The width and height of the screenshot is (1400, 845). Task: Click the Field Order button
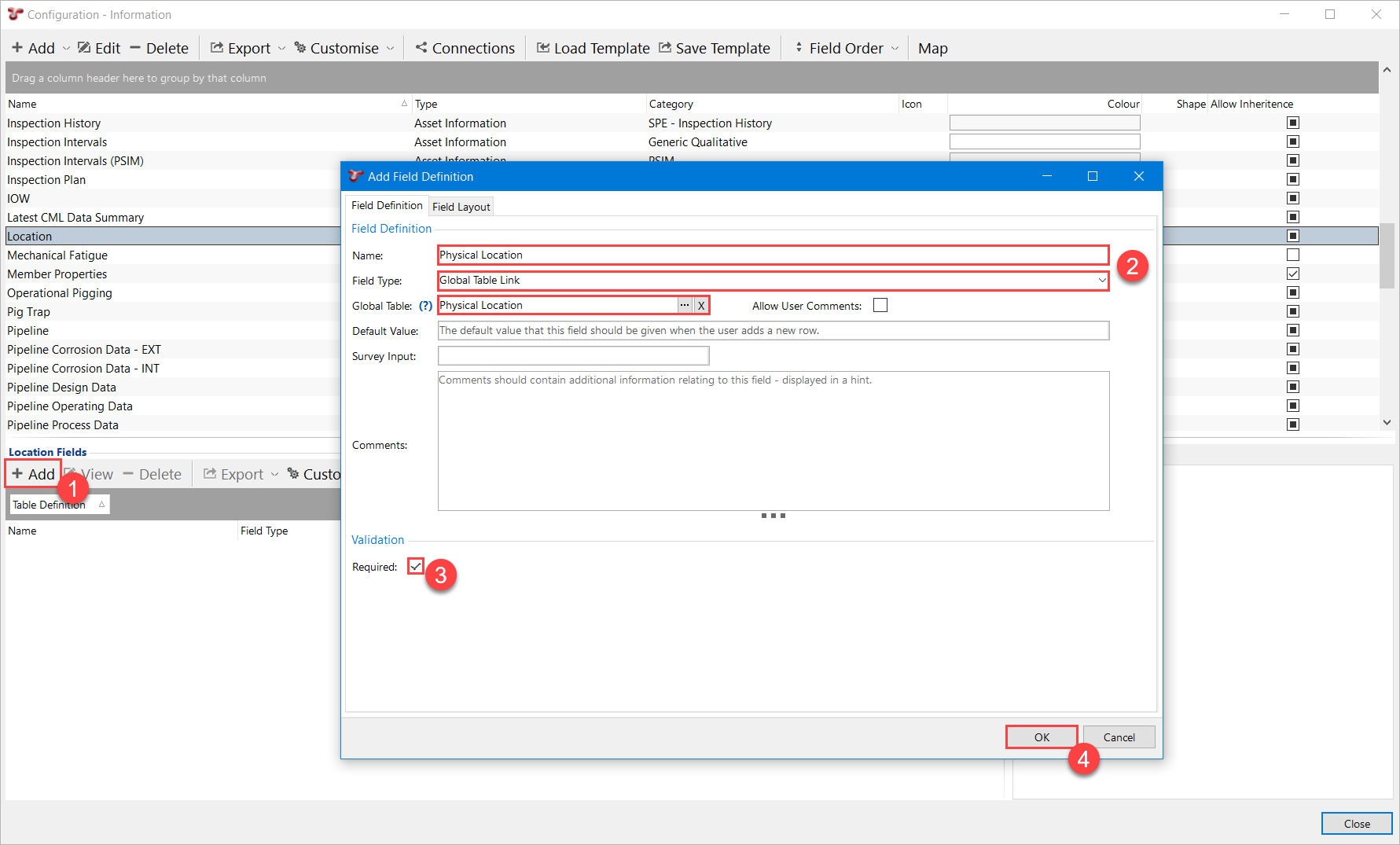(x=838, y=48)
